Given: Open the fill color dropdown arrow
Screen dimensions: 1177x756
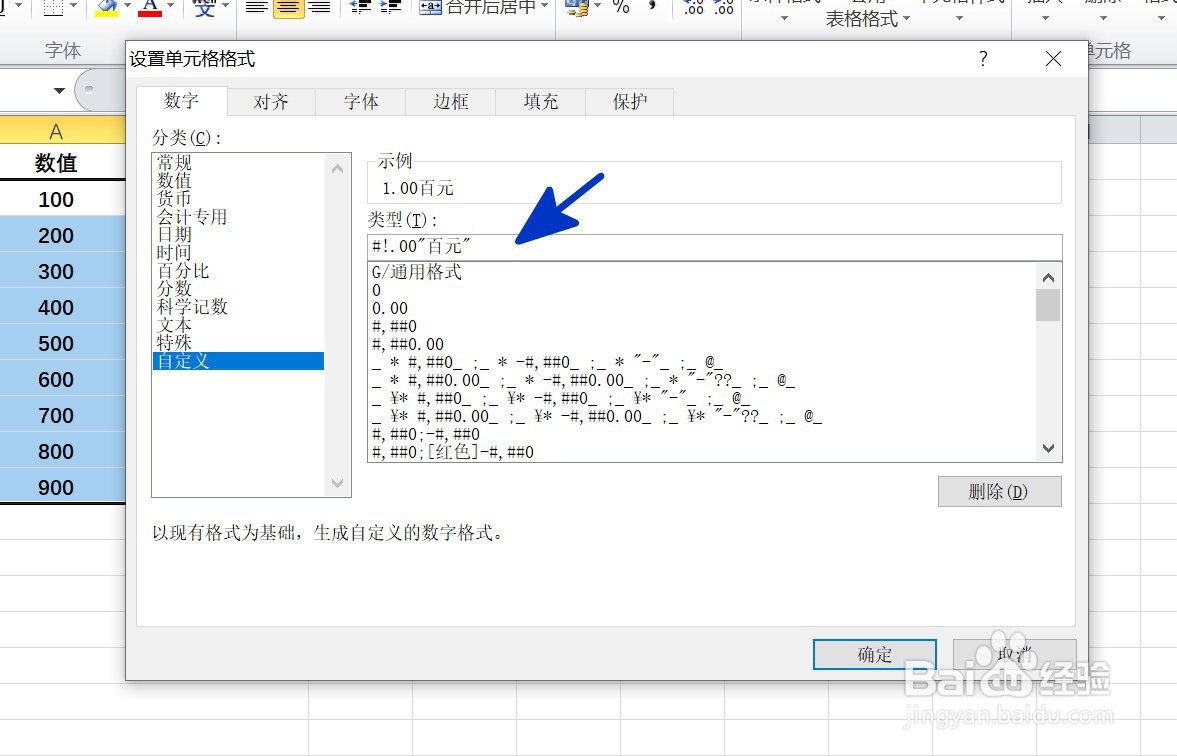Looking at the screenshot, I should tap(127, 6).
